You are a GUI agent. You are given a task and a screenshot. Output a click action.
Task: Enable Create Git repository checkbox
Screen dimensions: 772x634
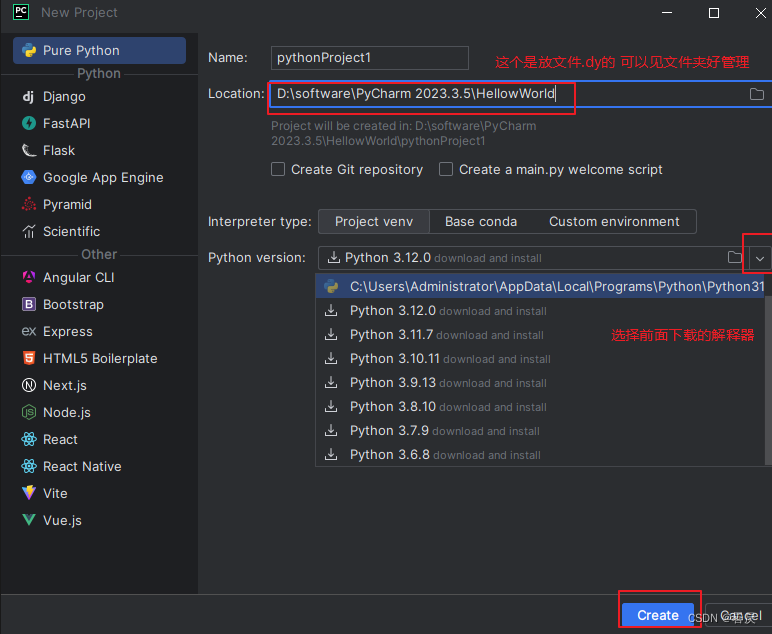pos(278,169)
